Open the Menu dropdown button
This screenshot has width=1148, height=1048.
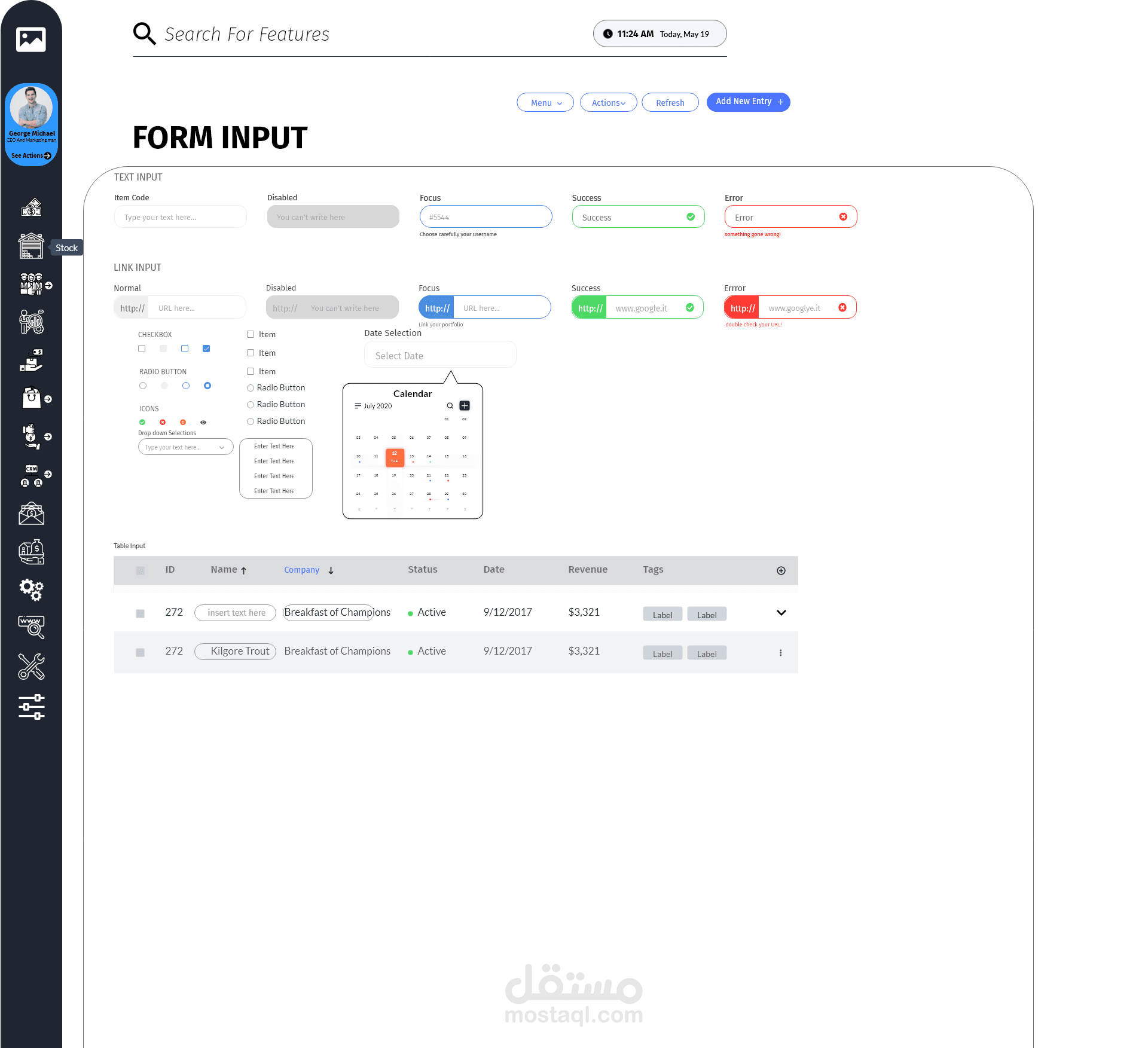[x=545, y=103]
